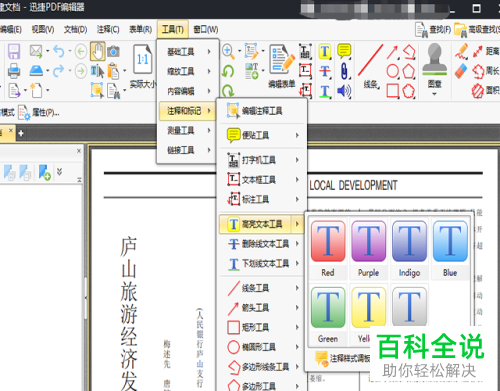Expand the 便贴工具 submenu entry
Screen dimensions: 500x391
coord(262,135)
